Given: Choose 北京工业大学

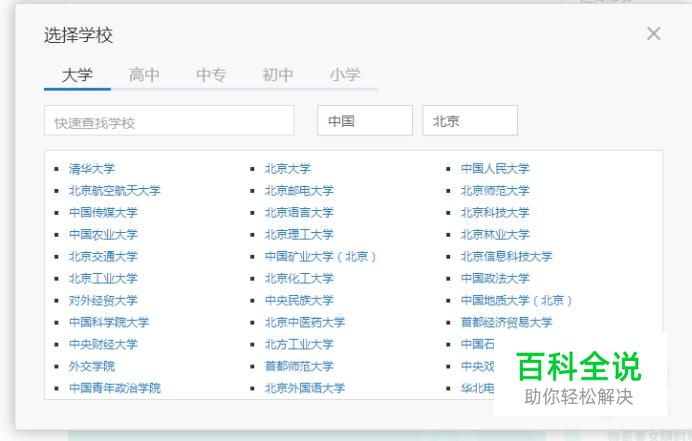Looking at the screenshot, I should coord(103,279).
